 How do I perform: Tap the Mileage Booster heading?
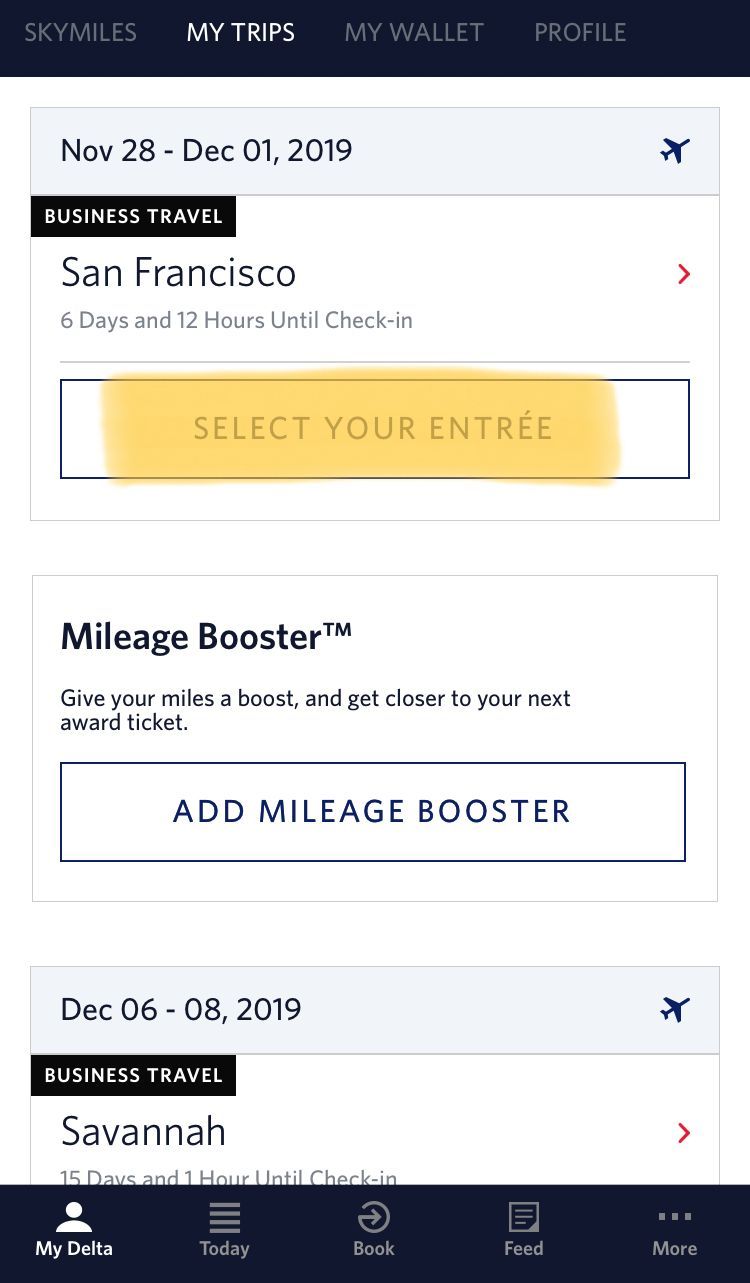(x=206, y=636)
